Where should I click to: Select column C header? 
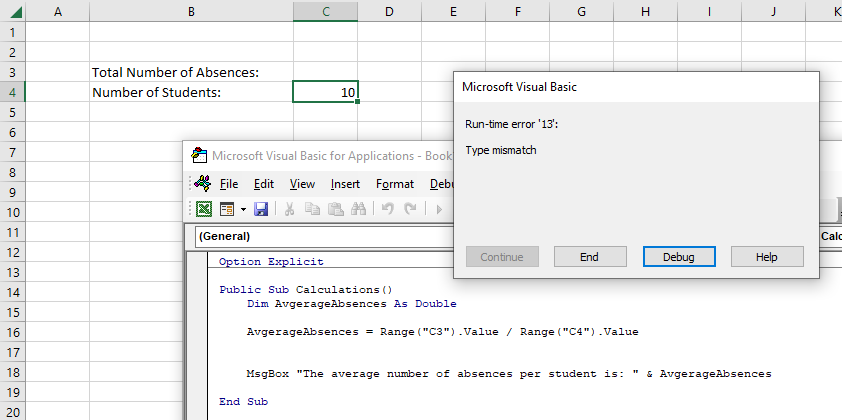(x=325, y=11)
